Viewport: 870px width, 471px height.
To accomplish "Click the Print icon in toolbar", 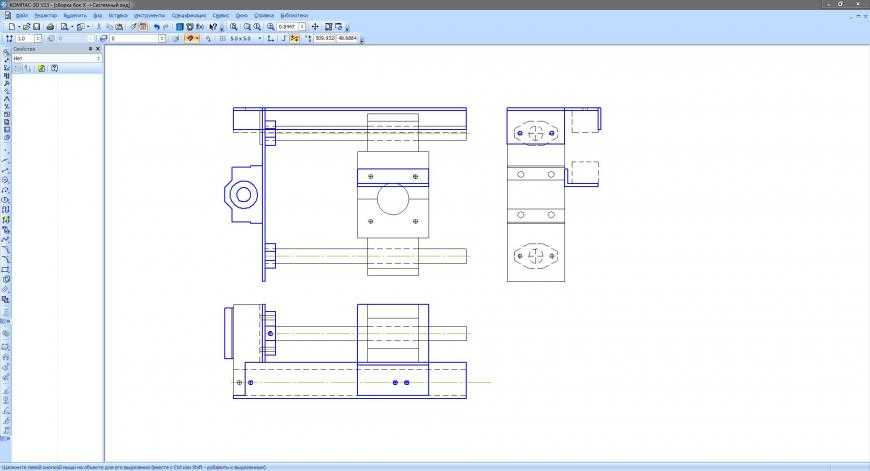I will click(50, 27).
